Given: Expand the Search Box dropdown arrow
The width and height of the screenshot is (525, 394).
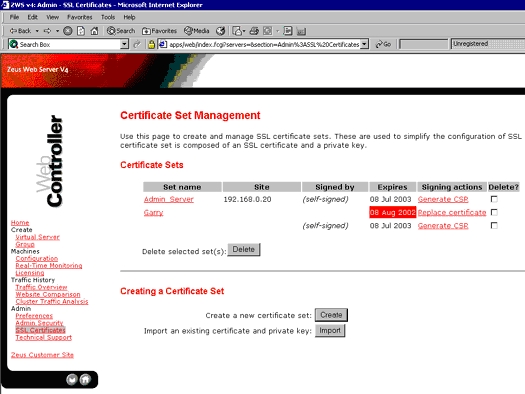Looking at the screenshot, I should 124,44.
